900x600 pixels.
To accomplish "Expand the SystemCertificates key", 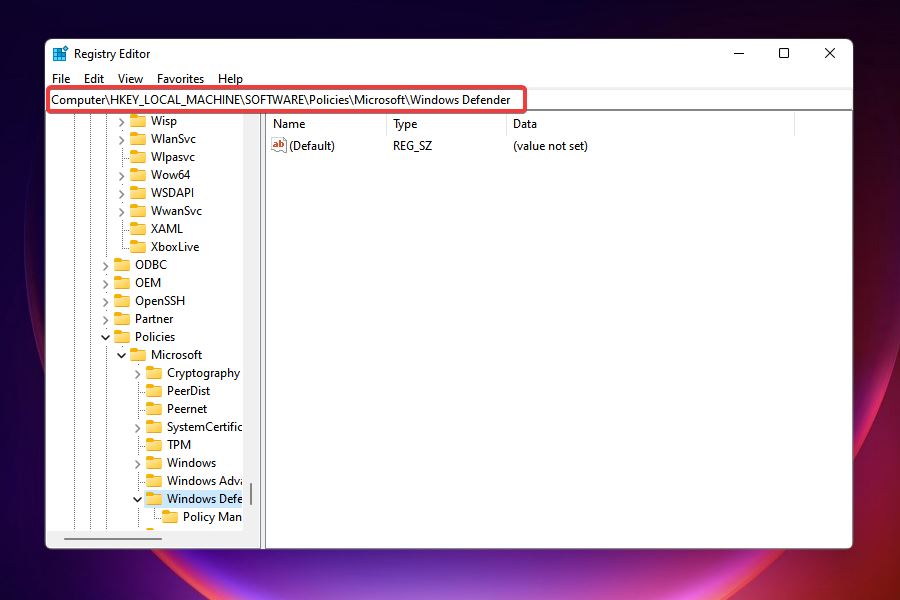I will 138,426.
